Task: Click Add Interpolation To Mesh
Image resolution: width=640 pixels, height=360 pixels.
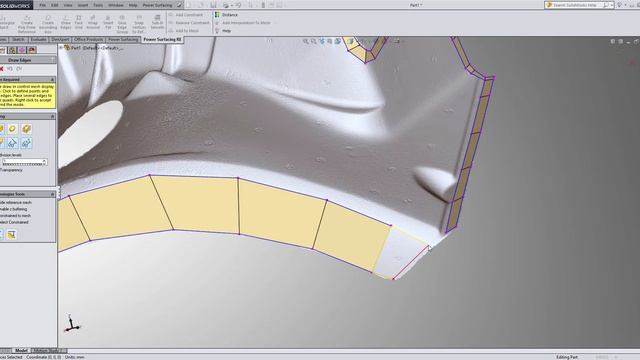Action: 242,23
